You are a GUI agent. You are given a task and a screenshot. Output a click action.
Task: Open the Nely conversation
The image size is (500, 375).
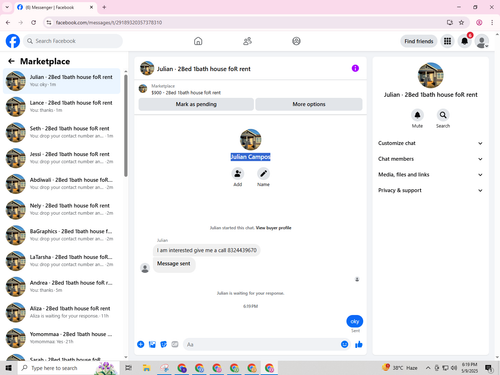pos(62,209)
